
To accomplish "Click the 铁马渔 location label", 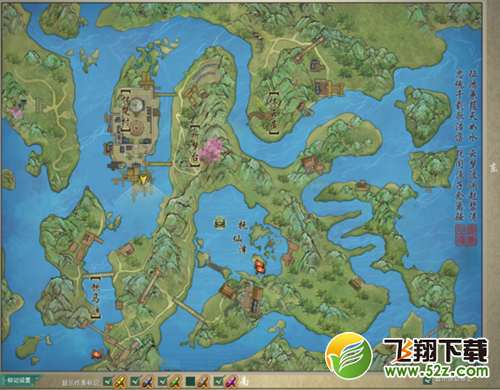I will pos(96,298).
